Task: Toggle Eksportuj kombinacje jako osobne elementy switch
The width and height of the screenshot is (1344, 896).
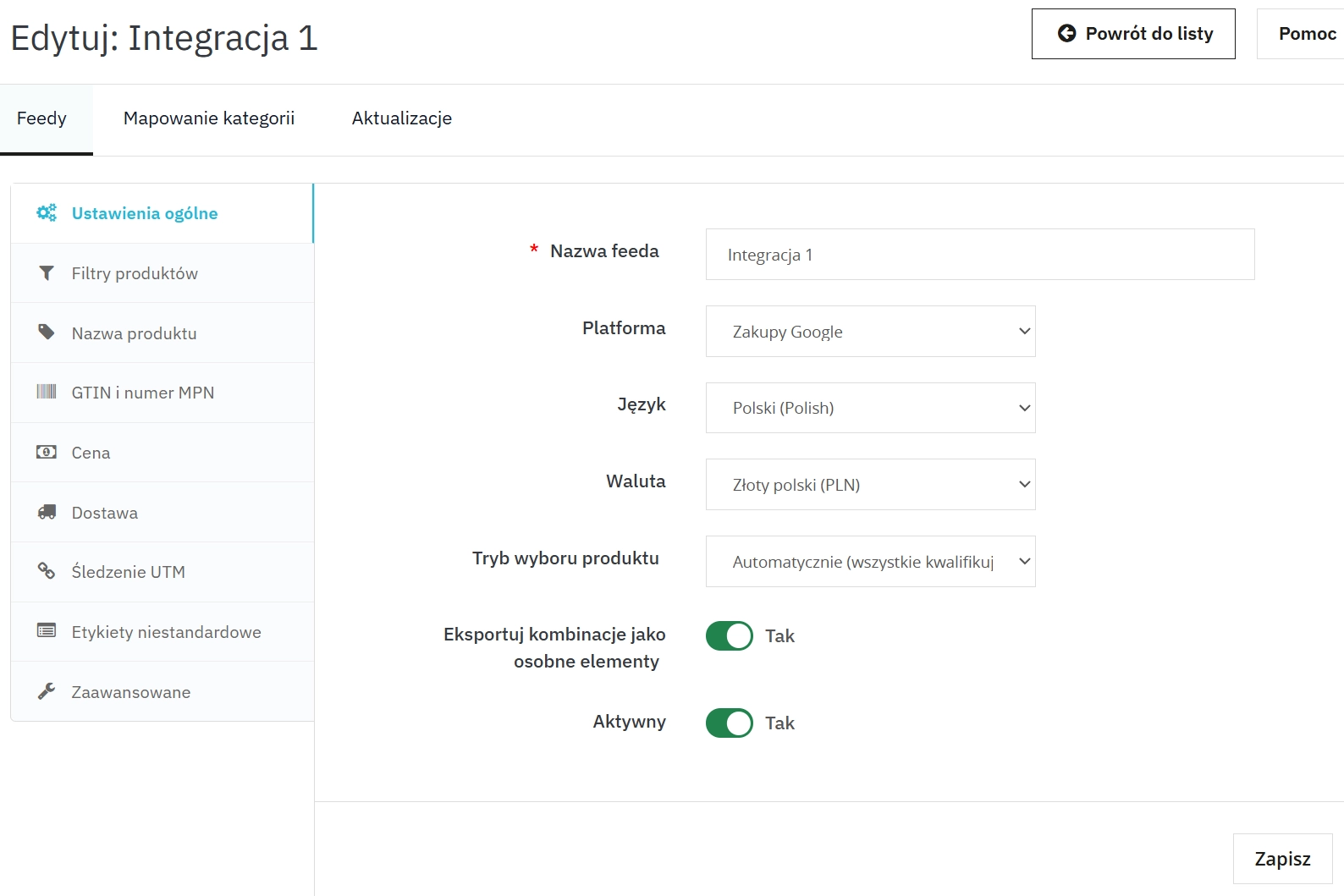Action: point(730,636)
